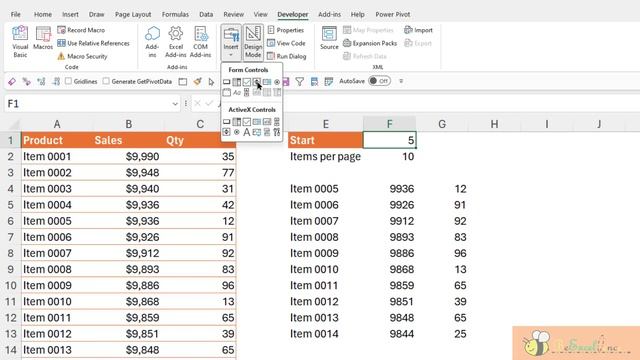Insert ActiveX Text Box
Image resolution: width=640 pixels, height=360 pixels.
(267, 122)
